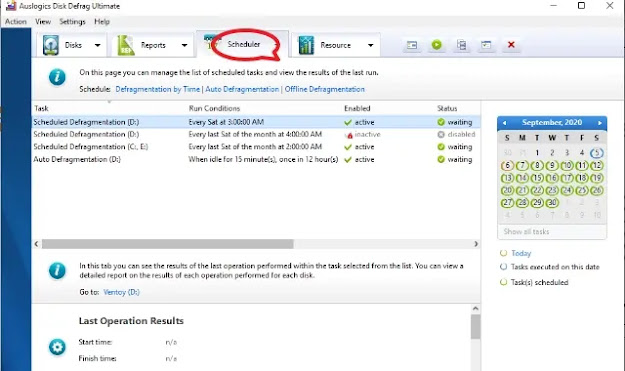This screenshot has width=625, height=371.
Task: Expand the Disks dropdown arrow
Action: coord(98,45)
